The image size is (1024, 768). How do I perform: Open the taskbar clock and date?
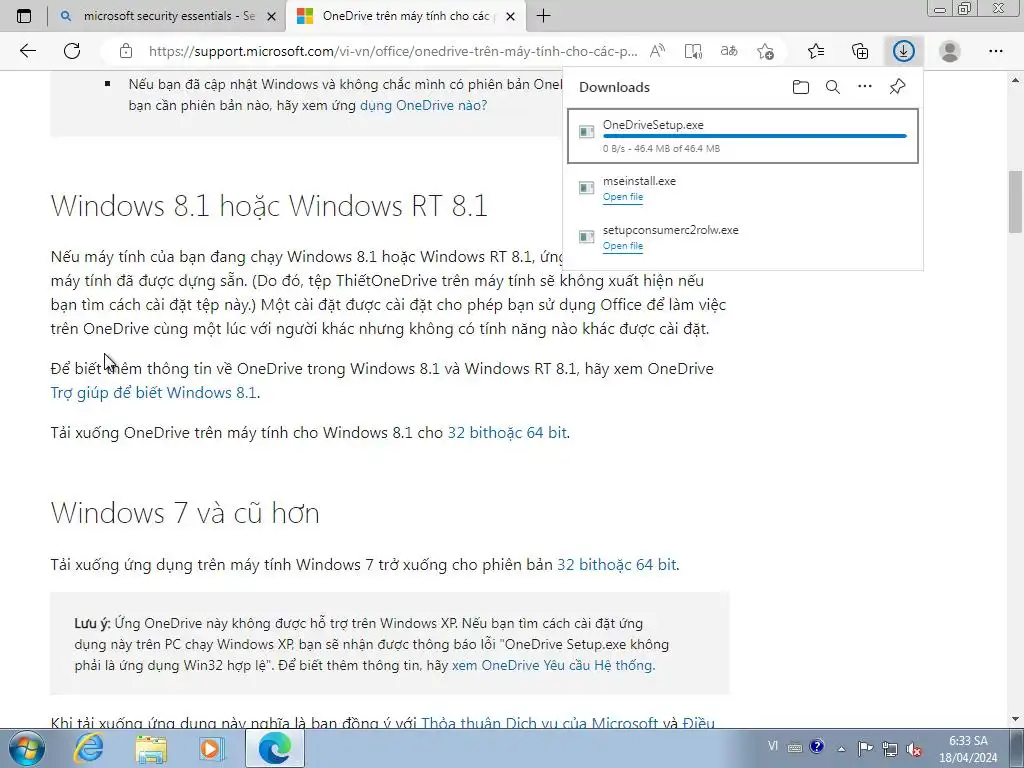(x=968, y=749)
